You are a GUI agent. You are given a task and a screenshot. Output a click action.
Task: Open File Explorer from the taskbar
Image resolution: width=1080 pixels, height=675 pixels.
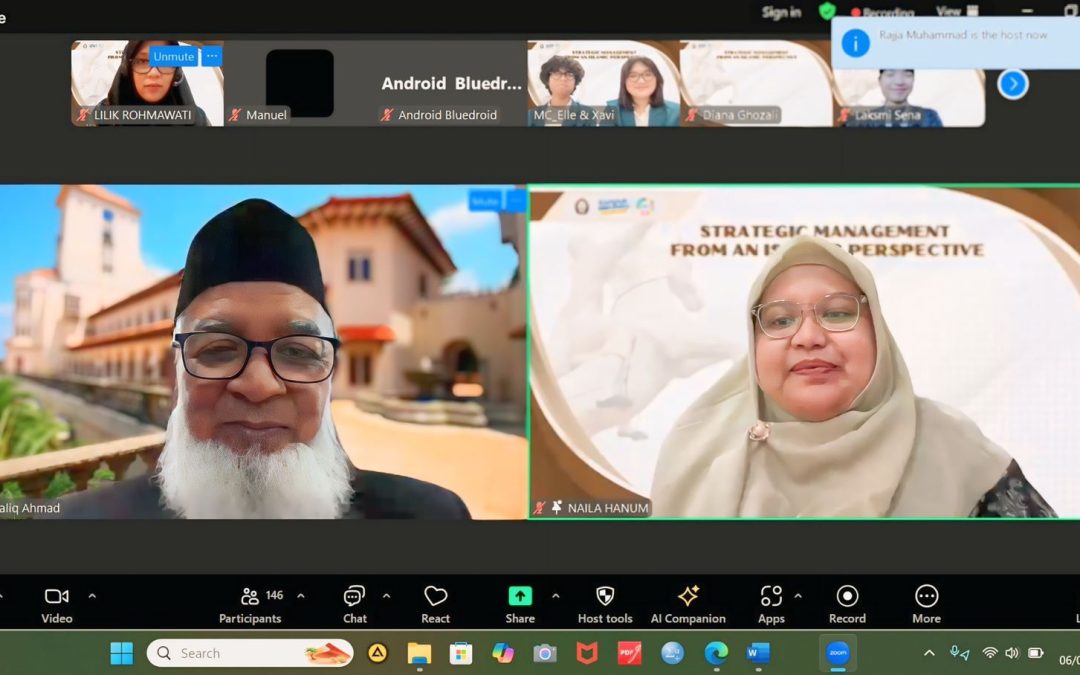419,653
